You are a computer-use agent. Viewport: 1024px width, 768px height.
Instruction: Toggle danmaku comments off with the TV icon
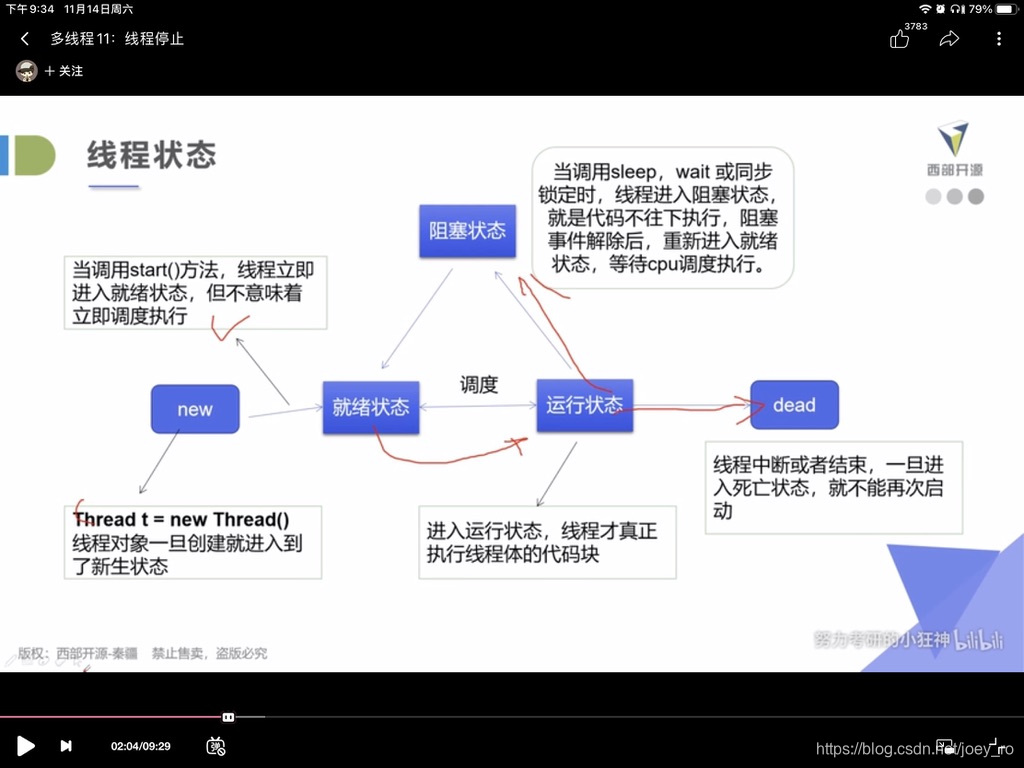pyautogui.click(x=215, y=746)
